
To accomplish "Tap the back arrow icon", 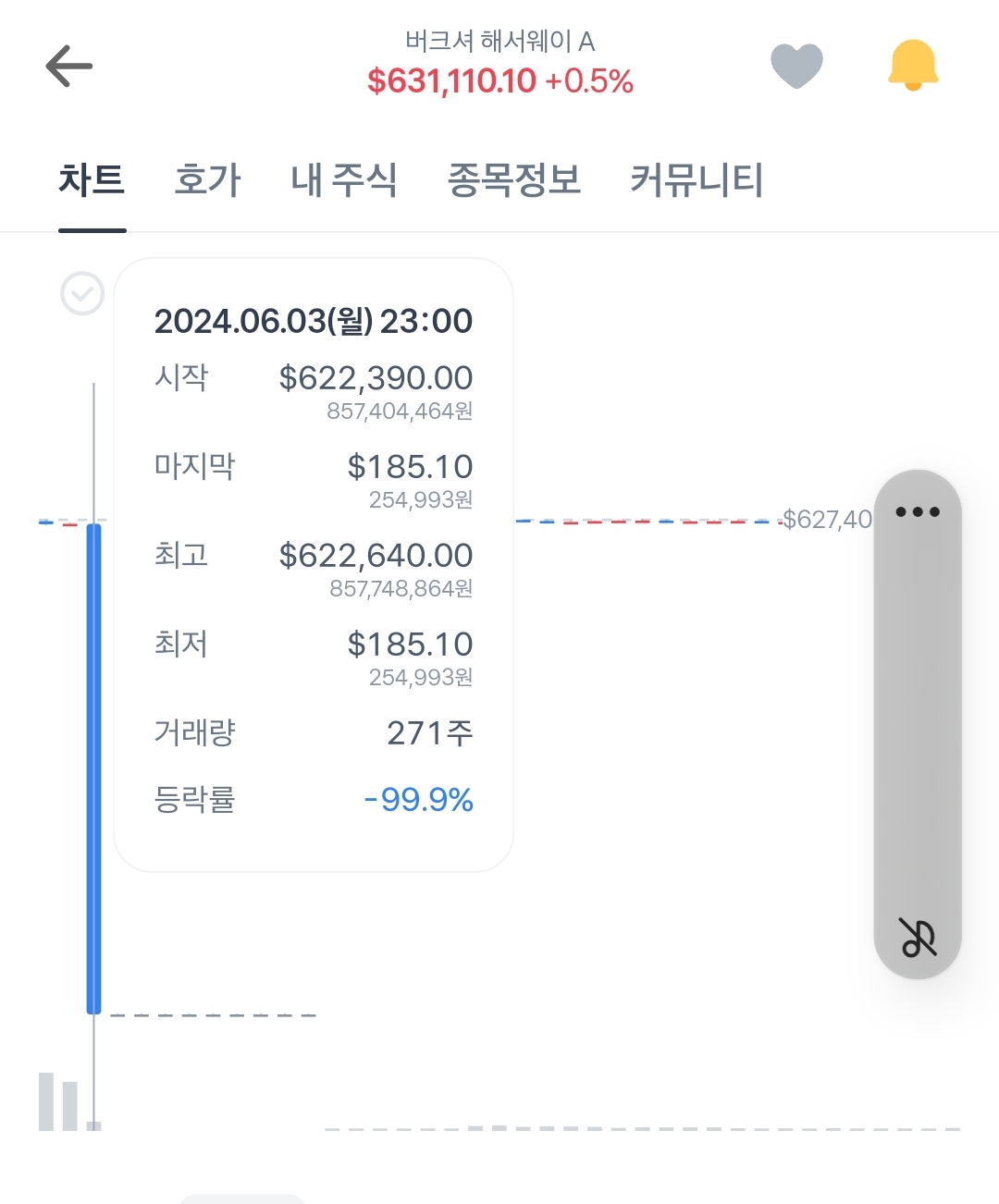I will click(x=69, y=67).
